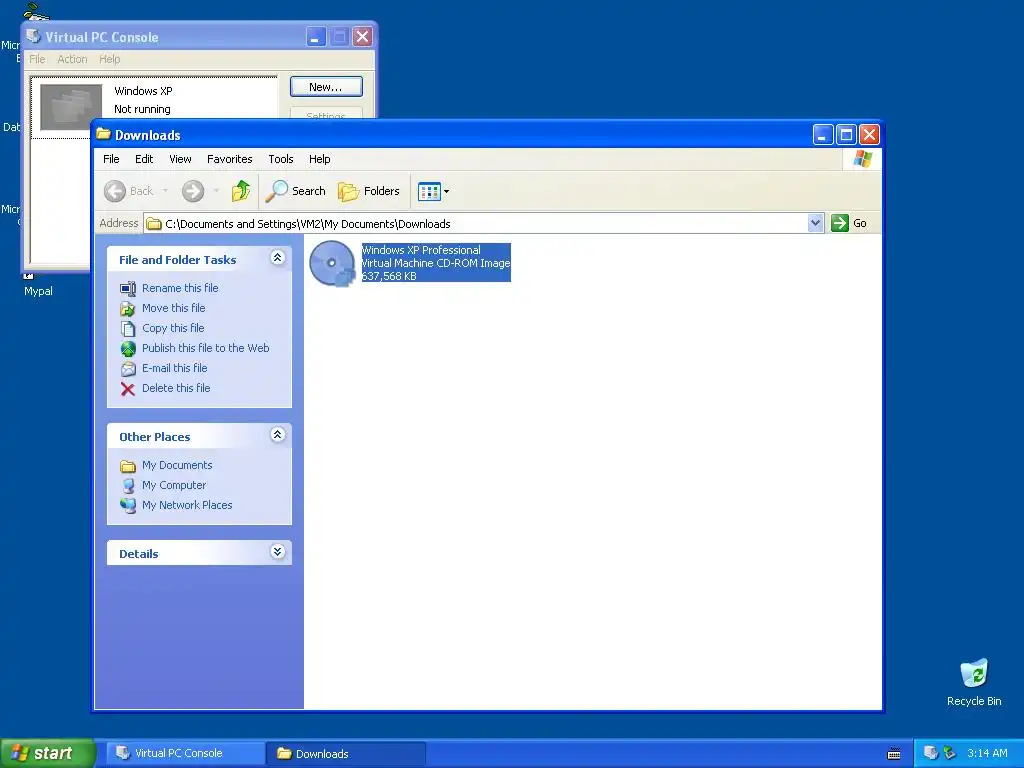Viewport: 1024px width, 768px height.
Task: Expand the Details panel
Action: tap(278, 552)
